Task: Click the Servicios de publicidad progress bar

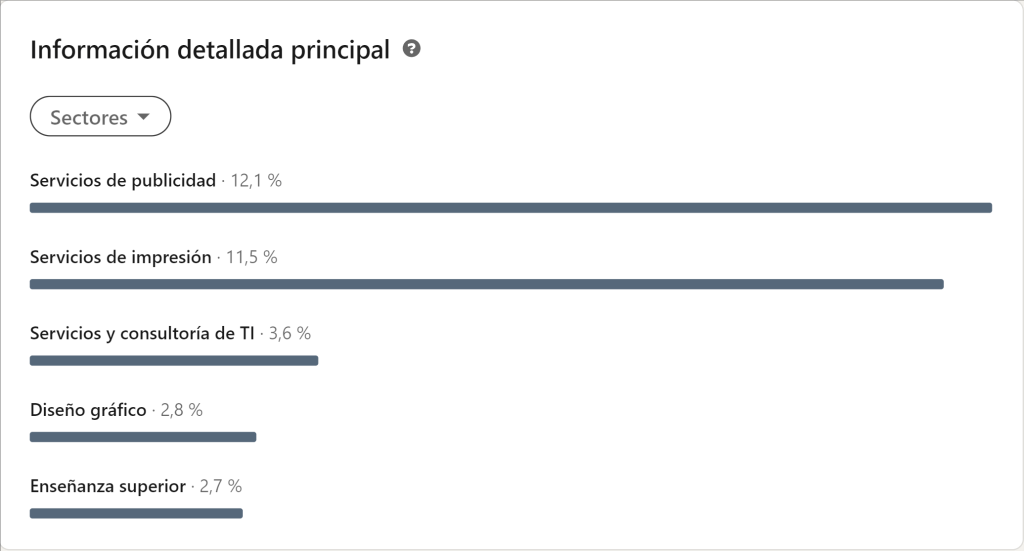Action: (x=510, y=208)
